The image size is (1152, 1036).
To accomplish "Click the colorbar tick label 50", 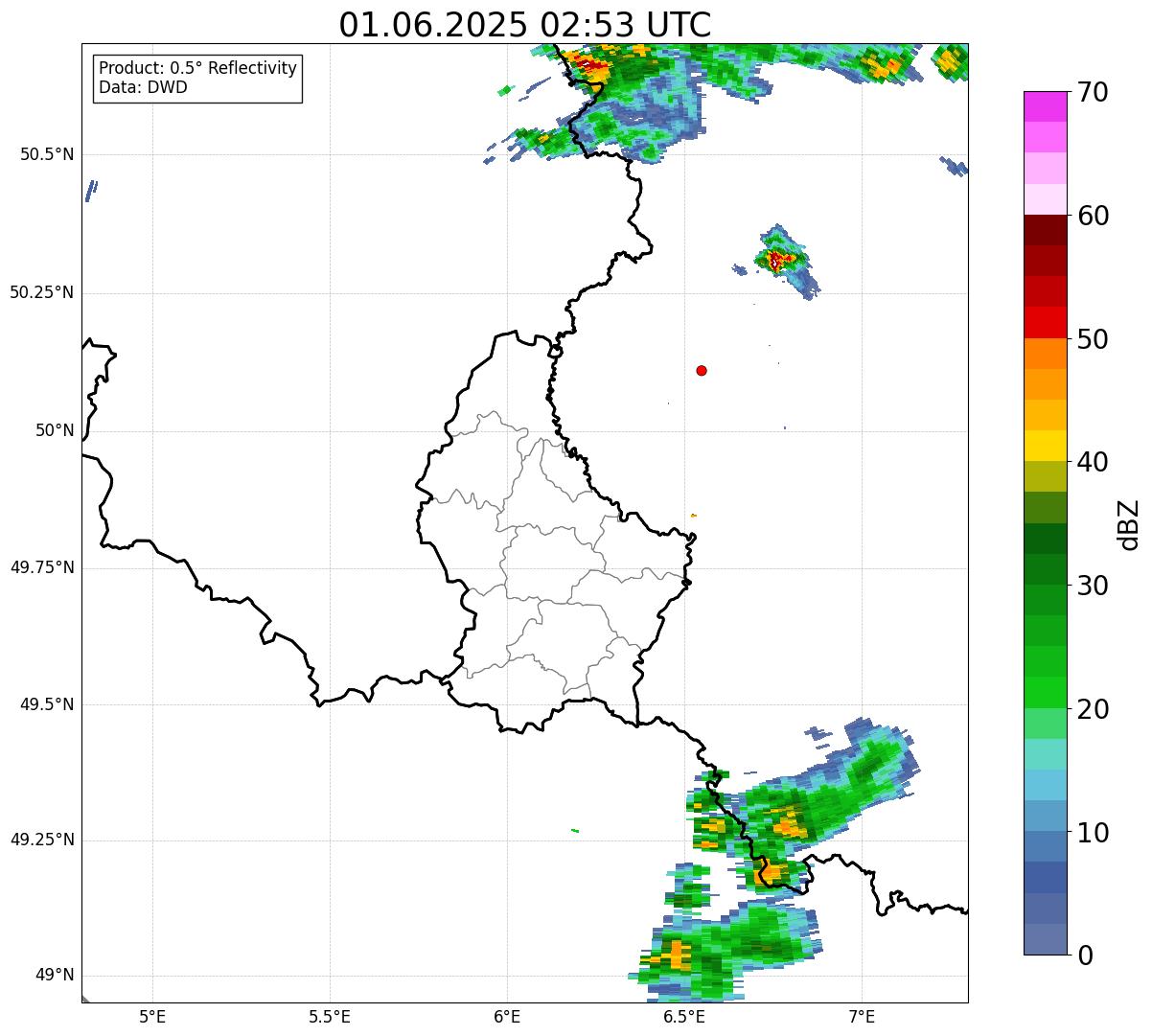I will coord(1093,339).
